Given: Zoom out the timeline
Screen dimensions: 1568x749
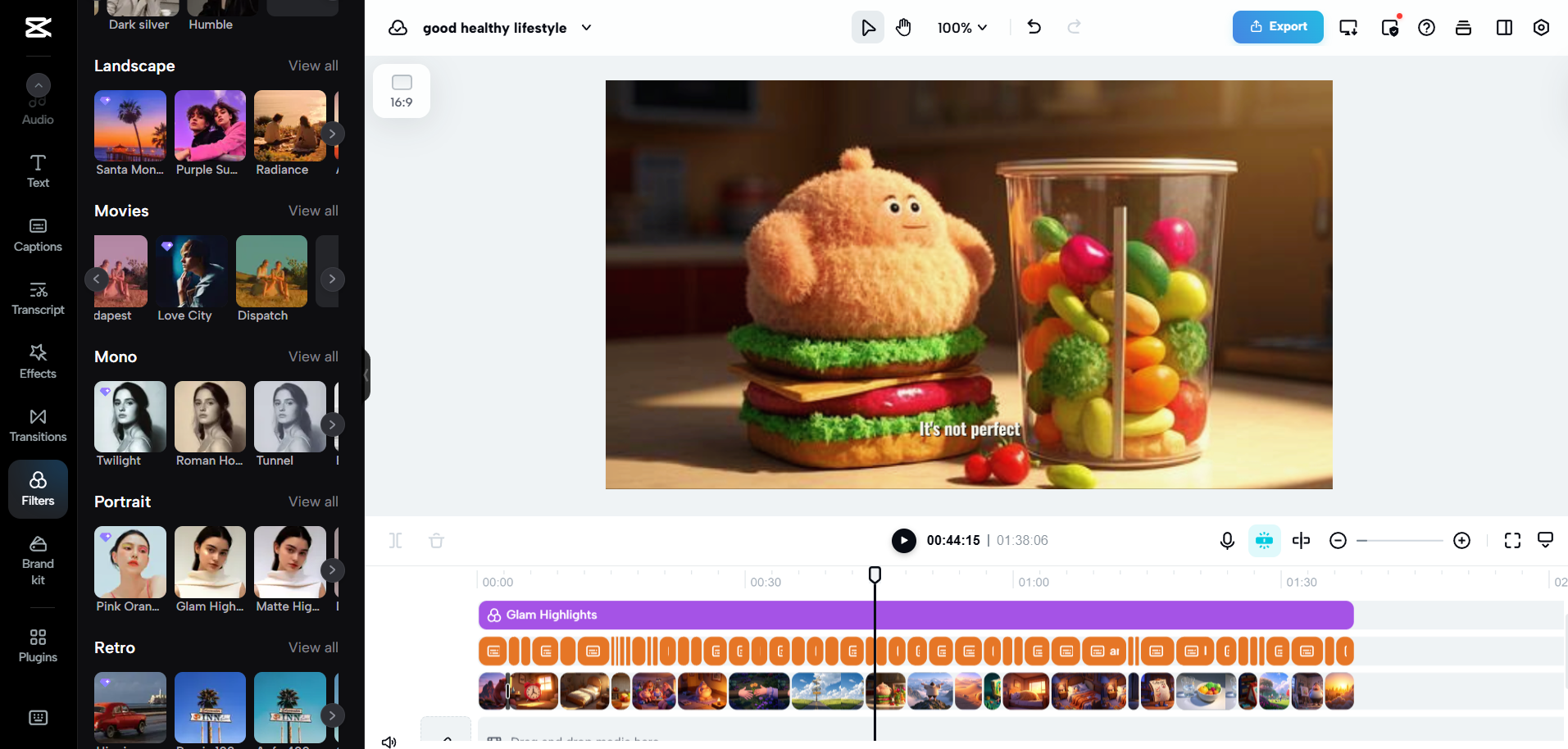Looking at the screenshot, I should 1338,540.
